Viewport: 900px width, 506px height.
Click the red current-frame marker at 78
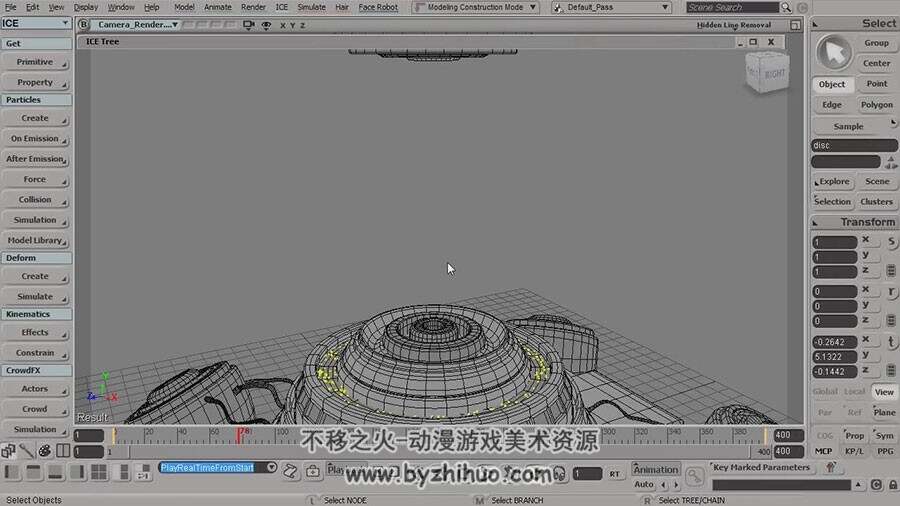click(239, 435)
